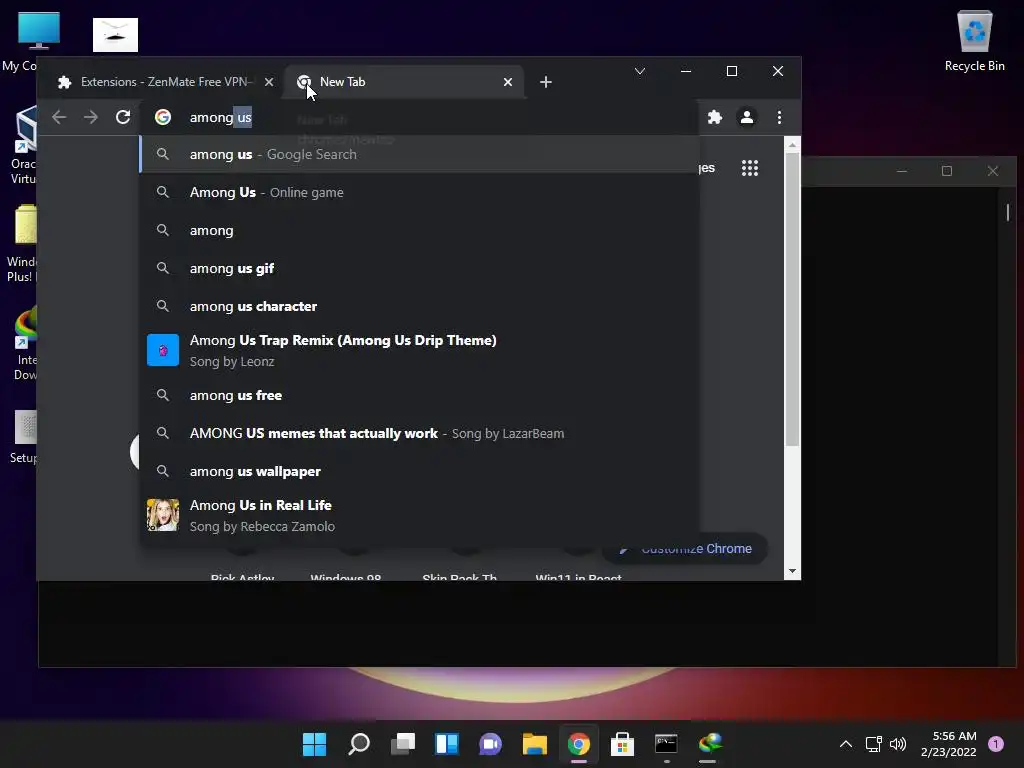Minimize the background black window
Viewport: 1024px width, 768px height.
coord(902,171)
